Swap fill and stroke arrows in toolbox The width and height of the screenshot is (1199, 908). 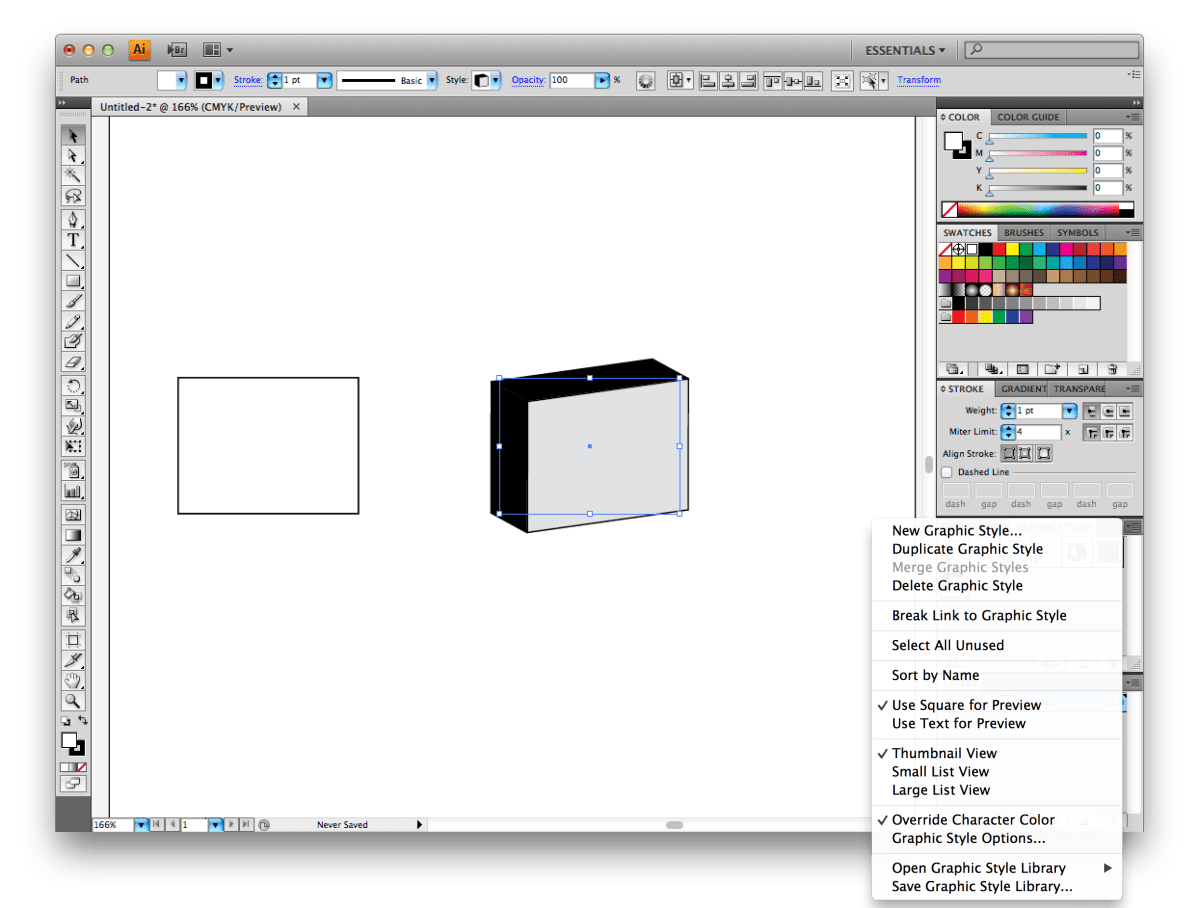point(82,721)
